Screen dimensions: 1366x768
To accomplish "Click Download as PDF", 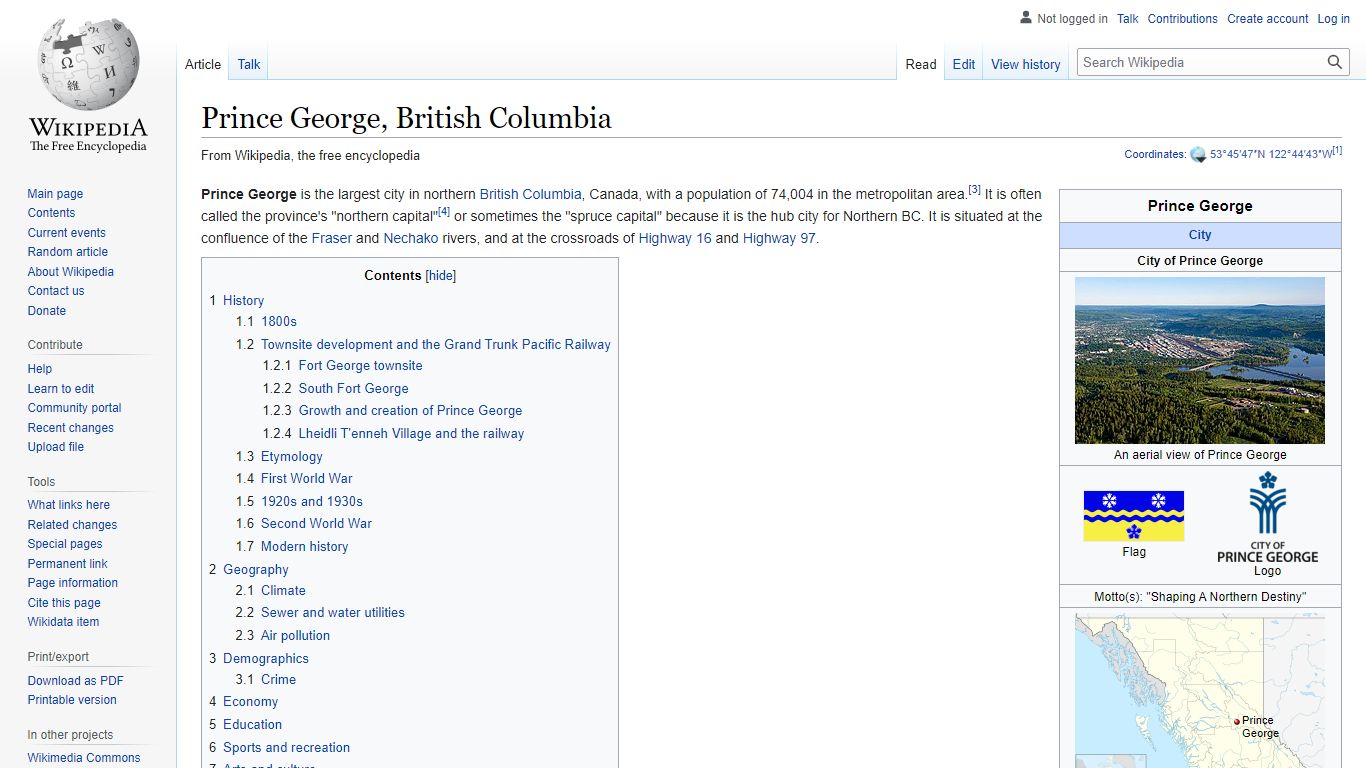I will [76, 681].
